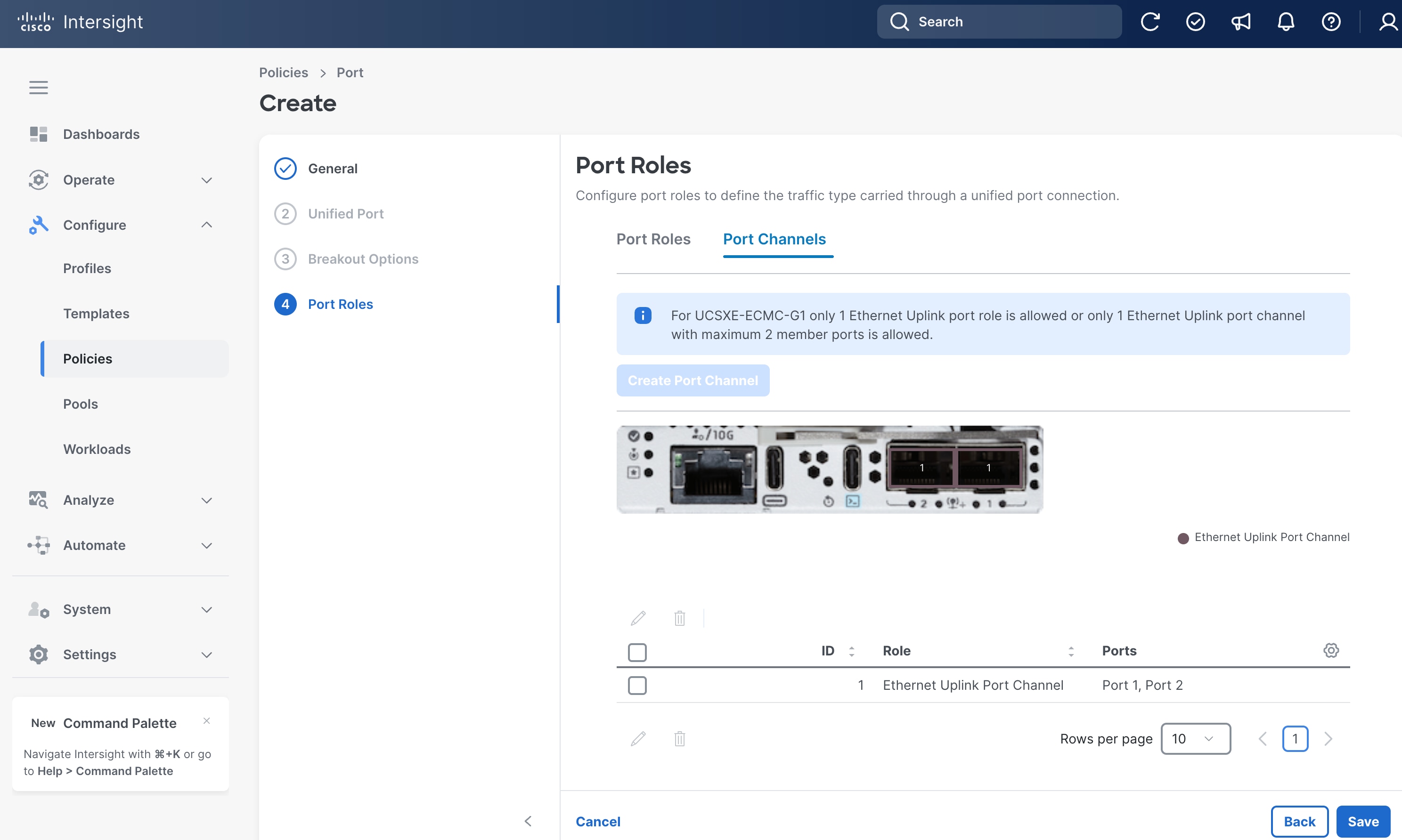
Task: Select the Port Roles wizard step
Action: tap(323, 304)
